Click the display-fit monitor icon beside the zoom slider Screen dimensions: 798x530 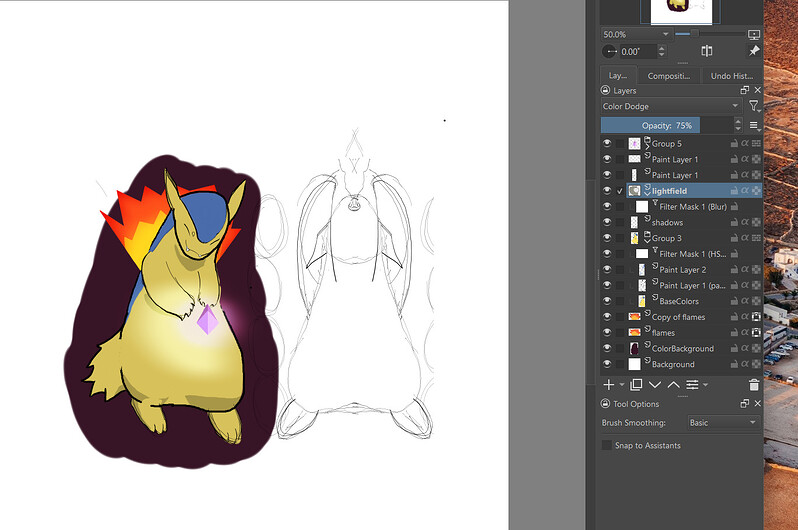754,34
